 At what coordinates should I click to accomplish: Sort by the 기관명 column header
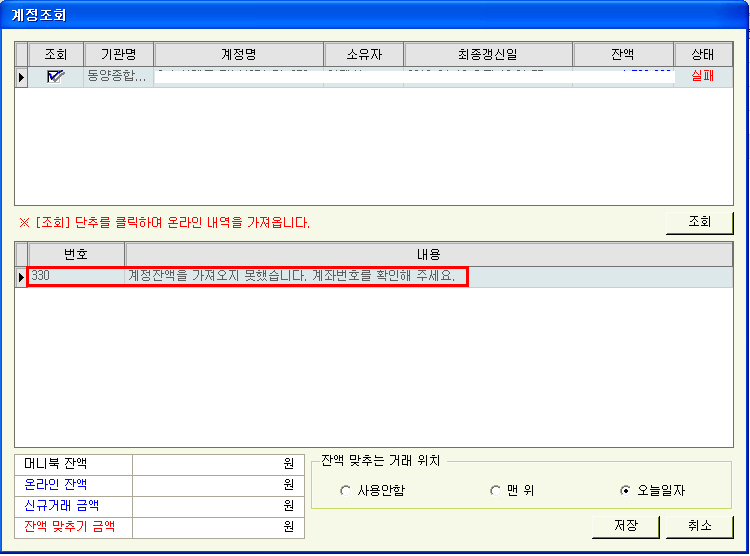click(x=118, y=54)
